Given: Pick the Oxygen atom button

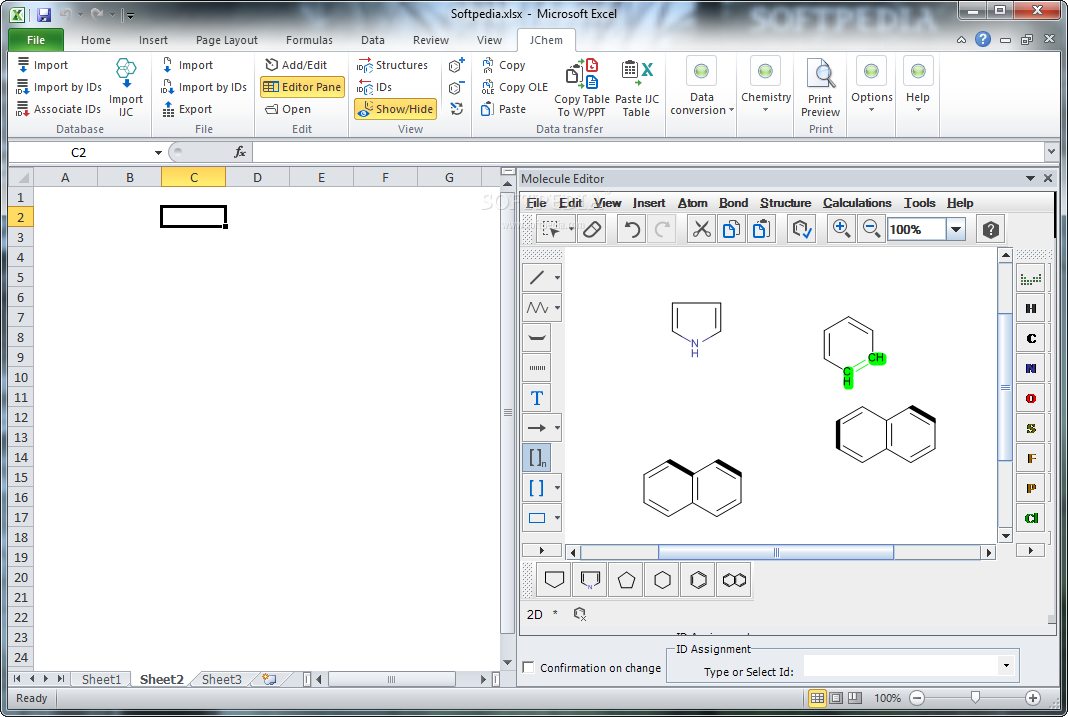Looking at the screenshot, I should [x=1031, y=398].
